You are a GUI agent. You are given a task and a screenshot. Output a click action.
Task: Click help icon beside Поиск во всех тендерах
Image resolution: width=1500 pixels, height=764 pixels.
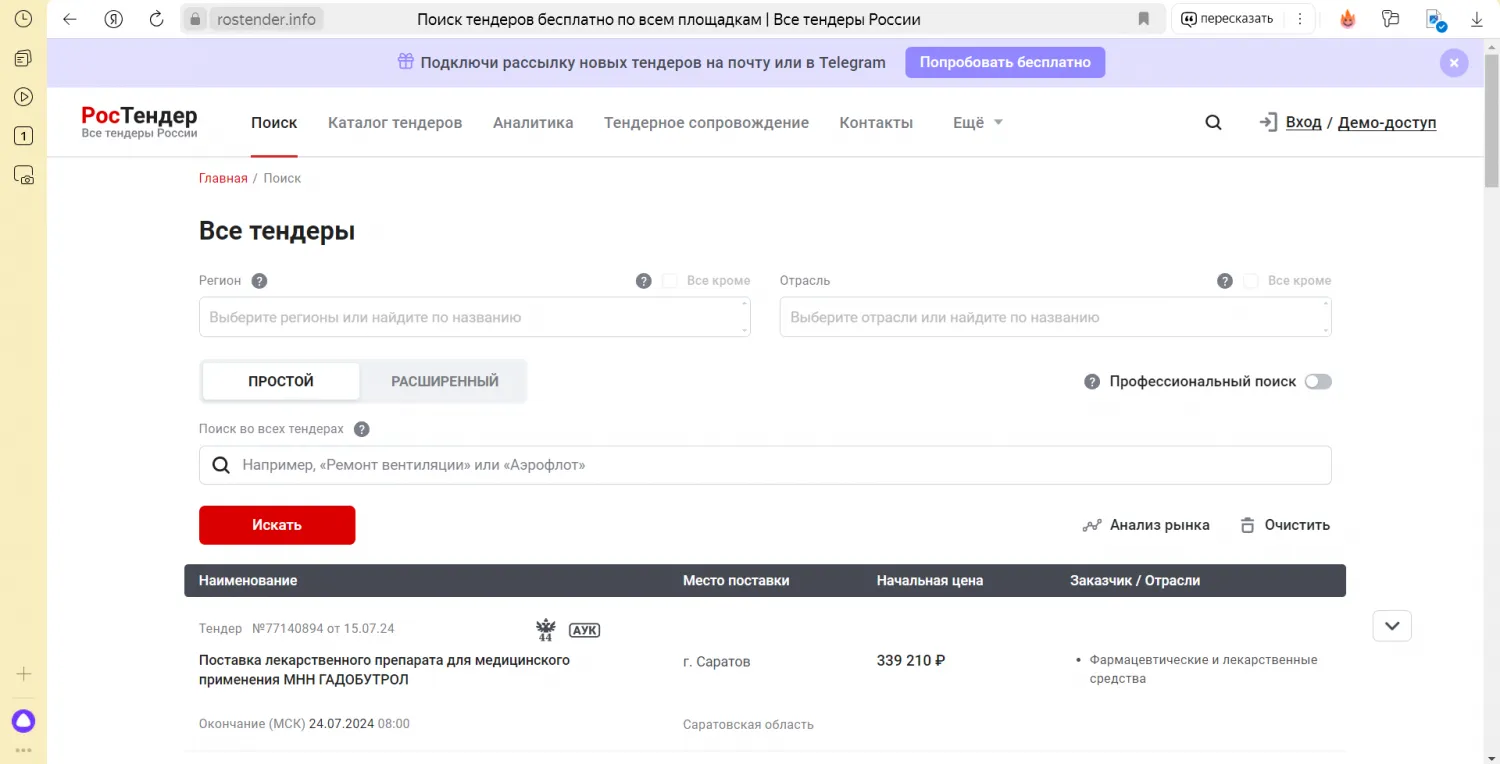[362, 429]
